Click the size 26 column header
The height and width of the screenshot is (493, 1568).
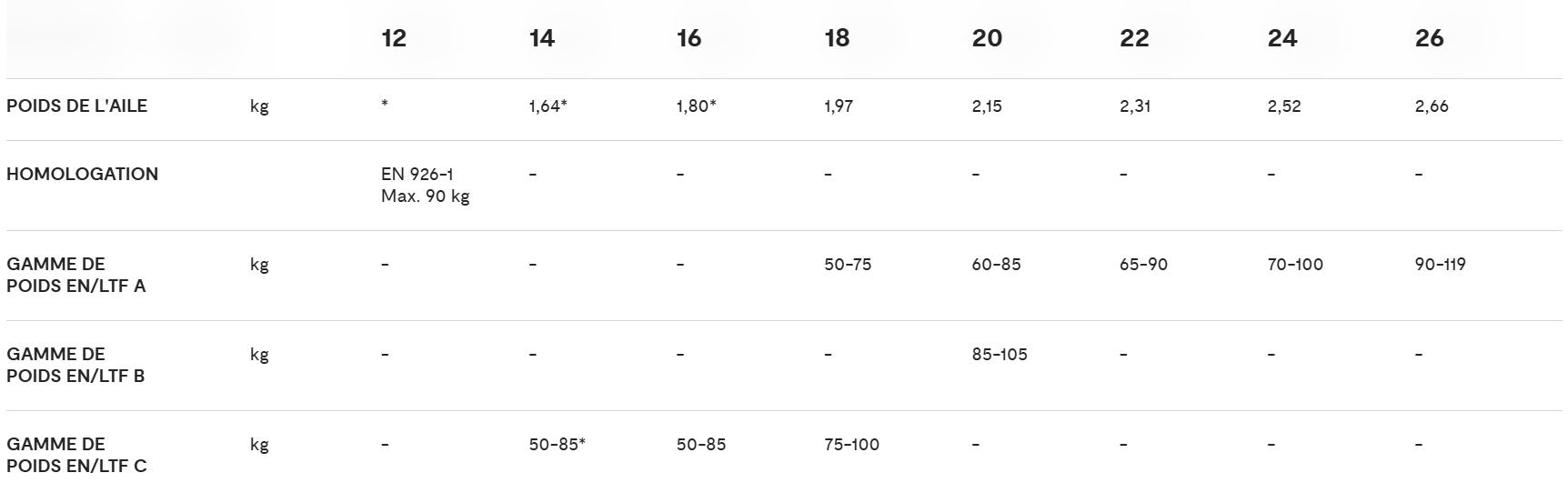[1429, 38]
